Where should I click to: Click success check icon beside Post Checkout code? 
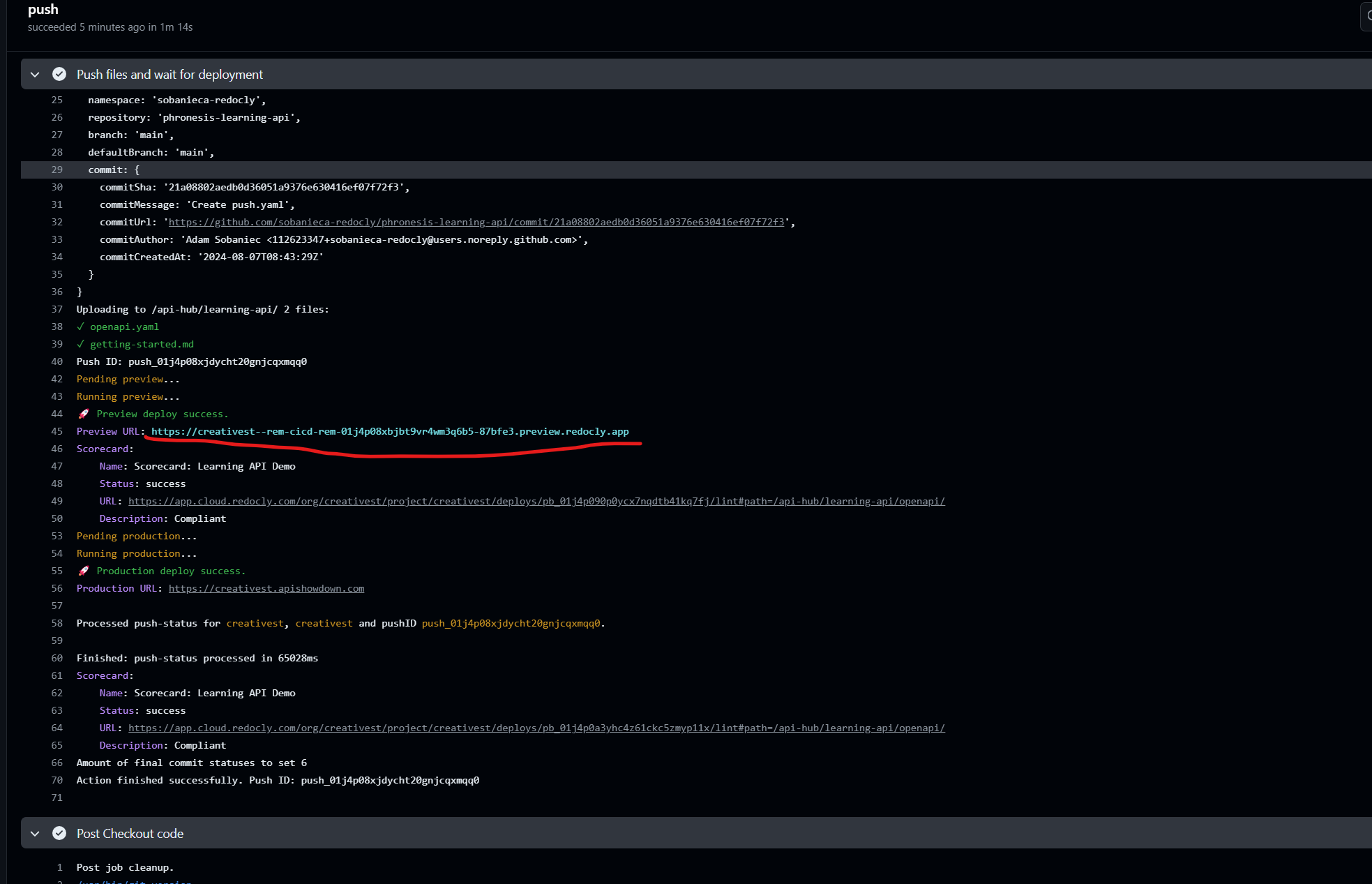(59, 833)
